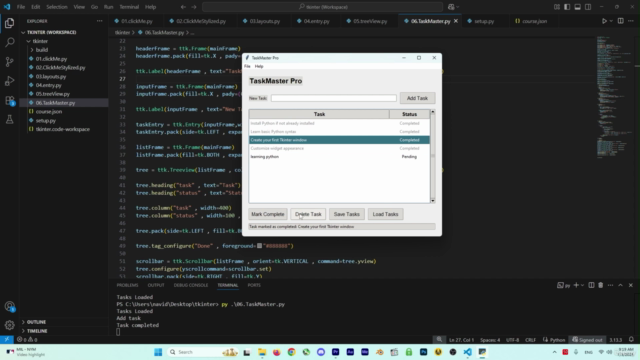Image resolution: width=640 pixels, height=360 pixels.
Task: Open the File menu in TaskMaster Pro
Action: coord(247,66)
